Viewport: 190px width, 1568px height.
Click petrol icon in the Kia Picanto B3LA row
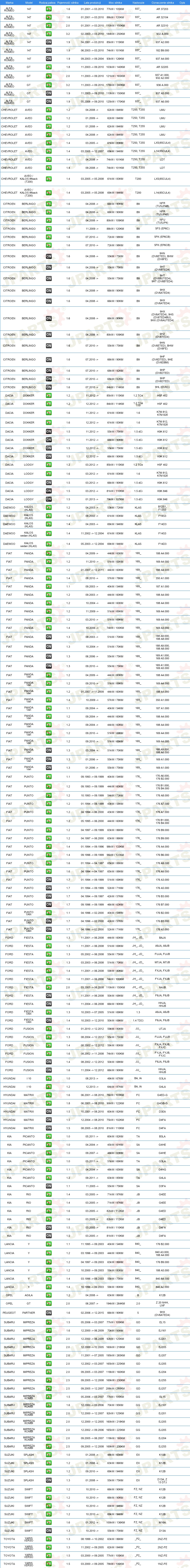[49, 1136]
